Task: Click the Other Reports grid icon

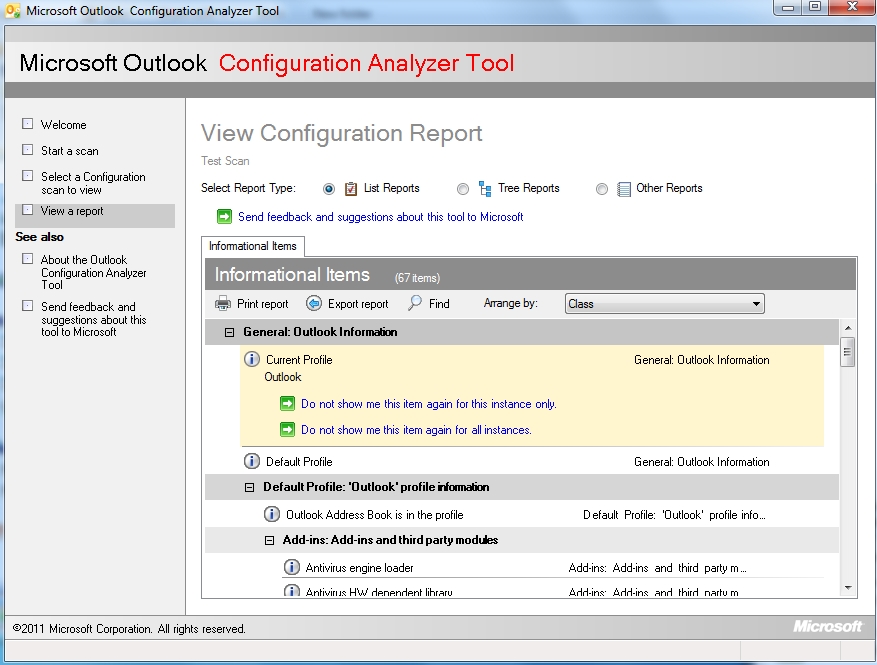Action: [x=623, y=188]
